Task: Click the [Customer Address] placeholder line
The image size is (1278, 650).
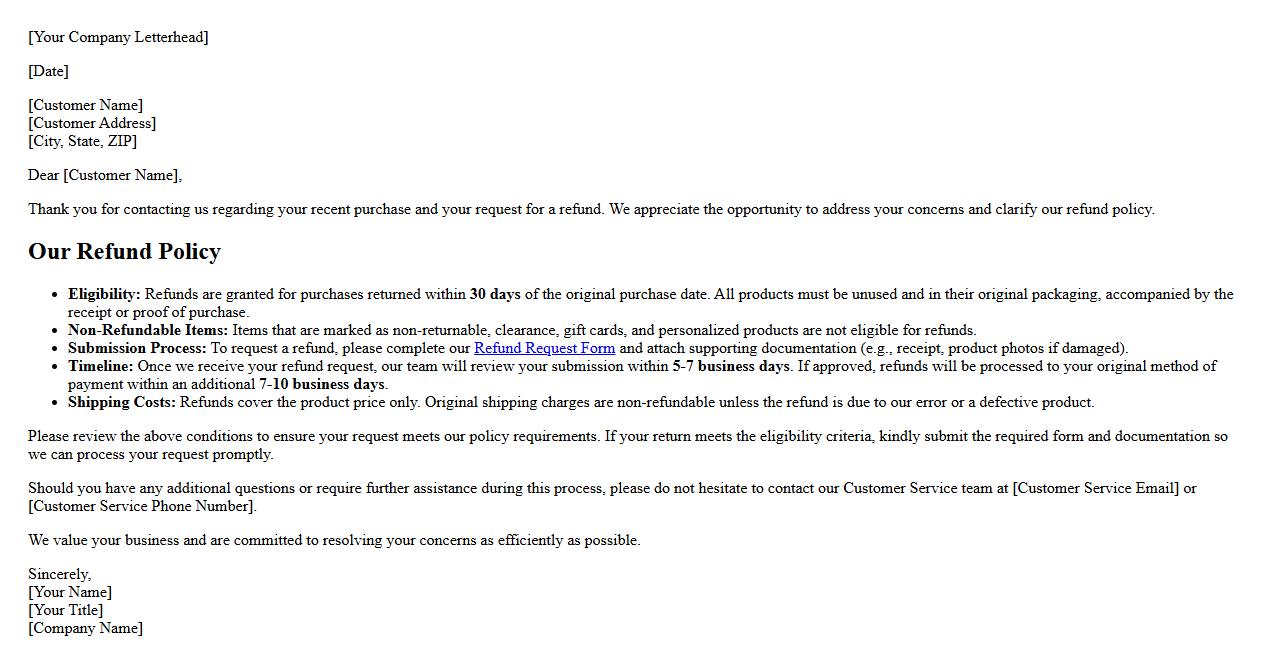Action: pyautogui.click(x=92, y=123)
